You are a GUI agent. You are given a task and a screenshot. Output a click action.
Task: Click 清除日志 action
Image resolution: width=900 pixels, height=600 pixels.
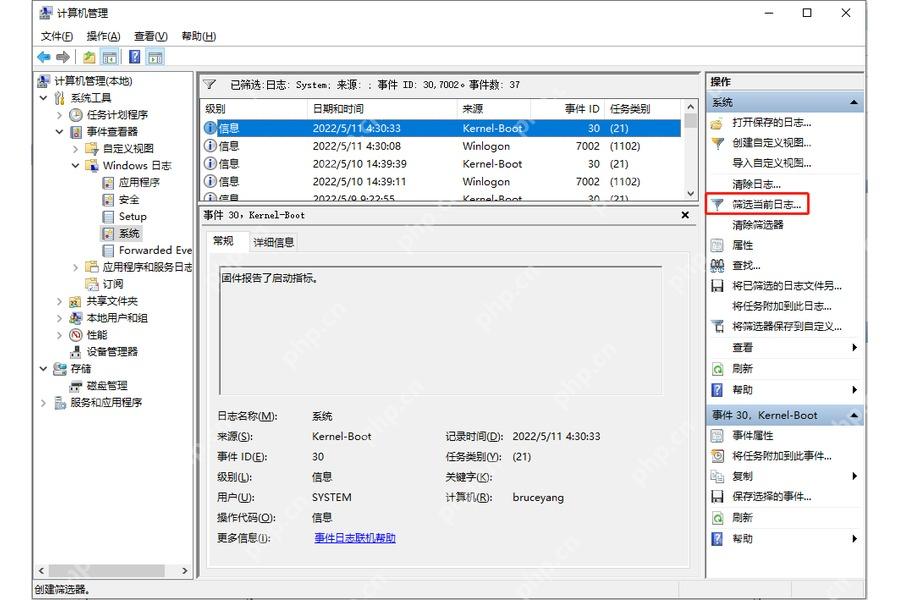(756, 184)
